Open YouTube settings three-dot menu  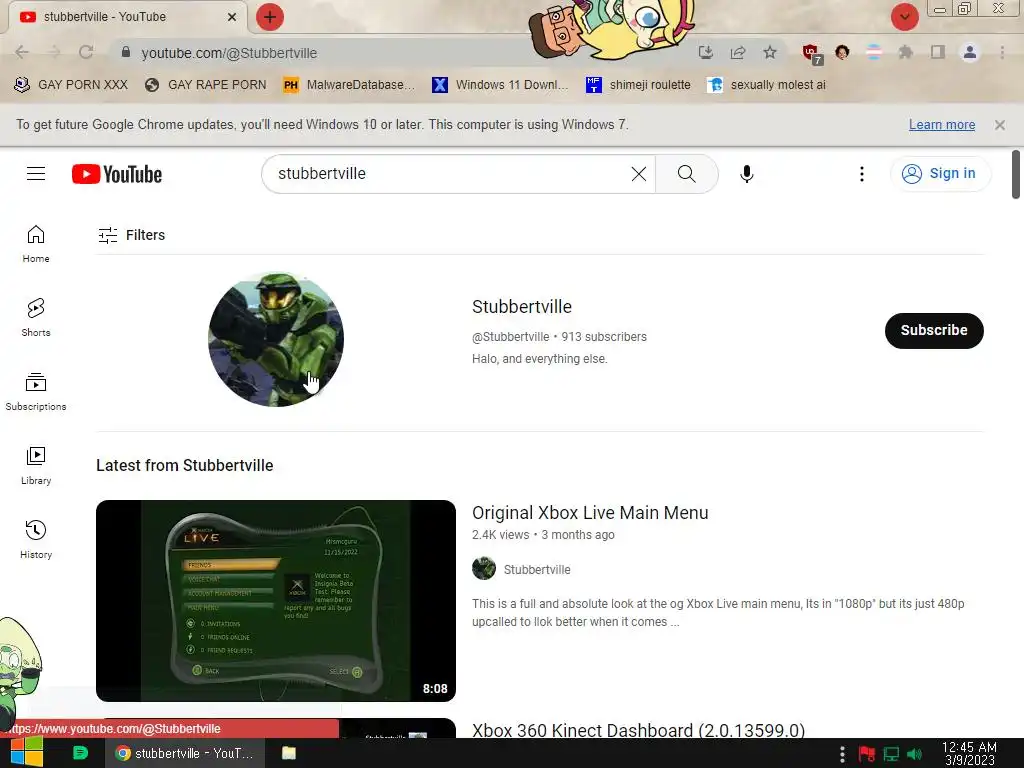click(x=861, y=174)
